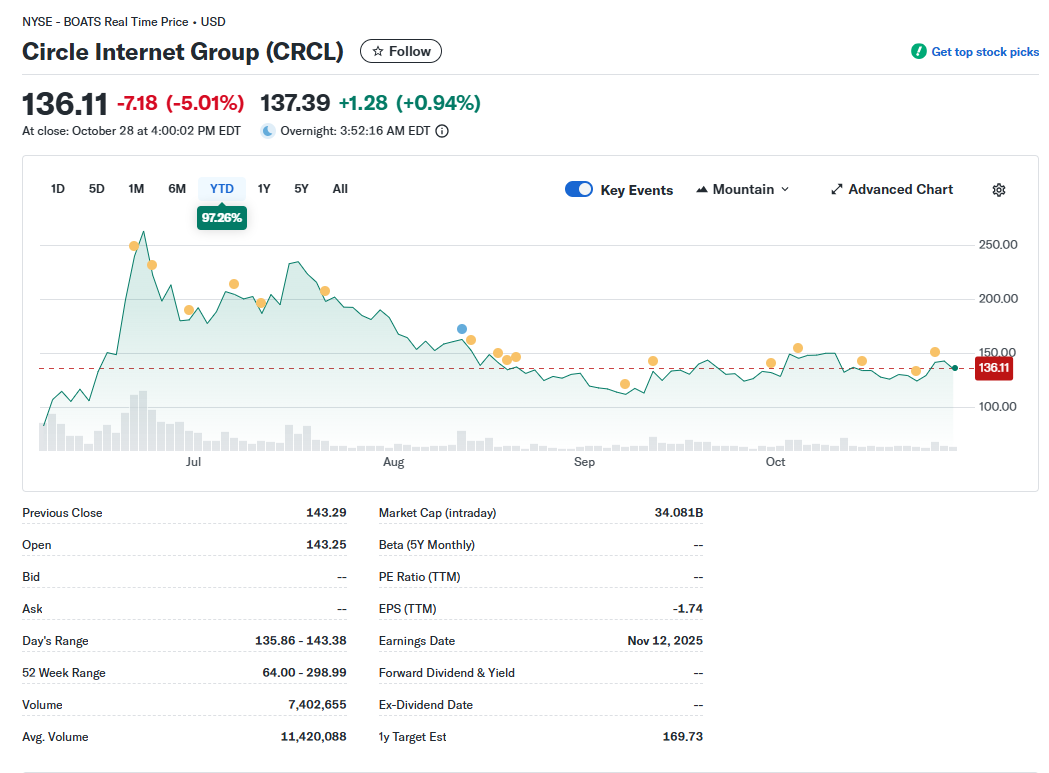Image resolution: width=1049 pixels, height=773 pixels.
Task: Click the overnight moon icon
Action: 268,131
